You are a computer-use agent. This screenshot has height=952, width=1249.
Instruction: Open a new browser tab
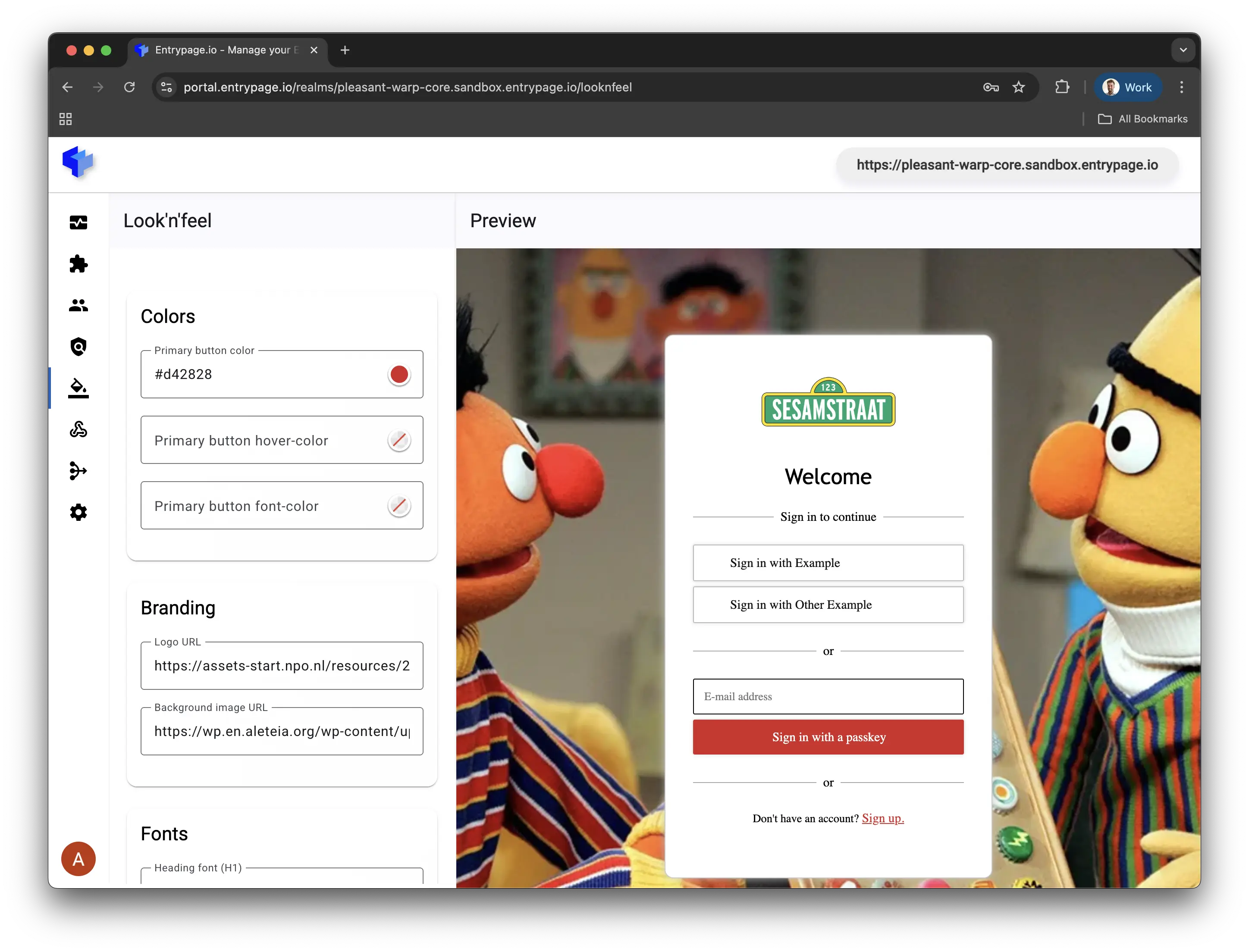345,50
